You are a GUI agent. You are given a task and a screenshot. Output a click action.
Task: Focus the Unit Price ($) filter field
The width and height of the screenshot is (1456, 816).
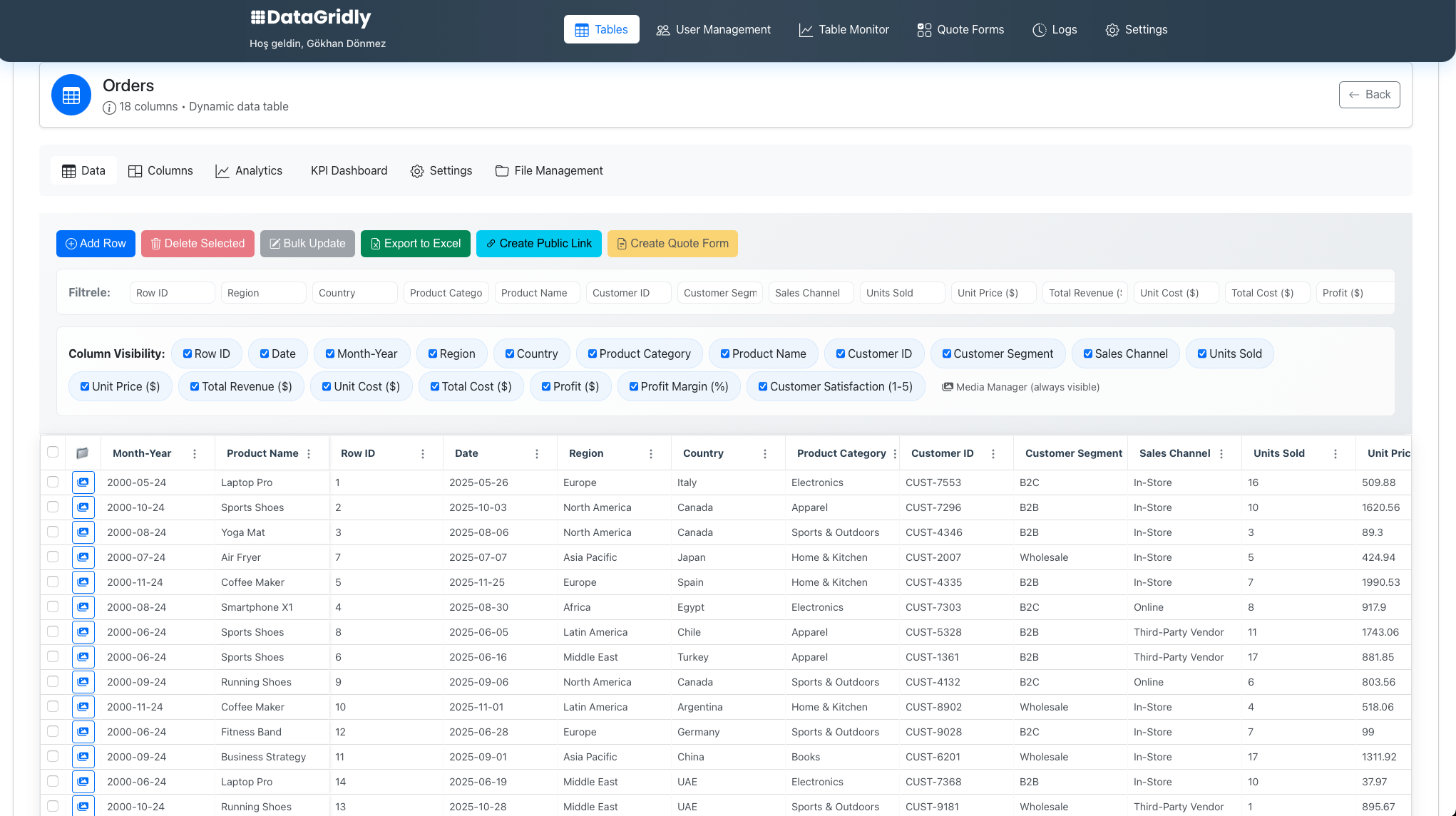tap(993, 293)
